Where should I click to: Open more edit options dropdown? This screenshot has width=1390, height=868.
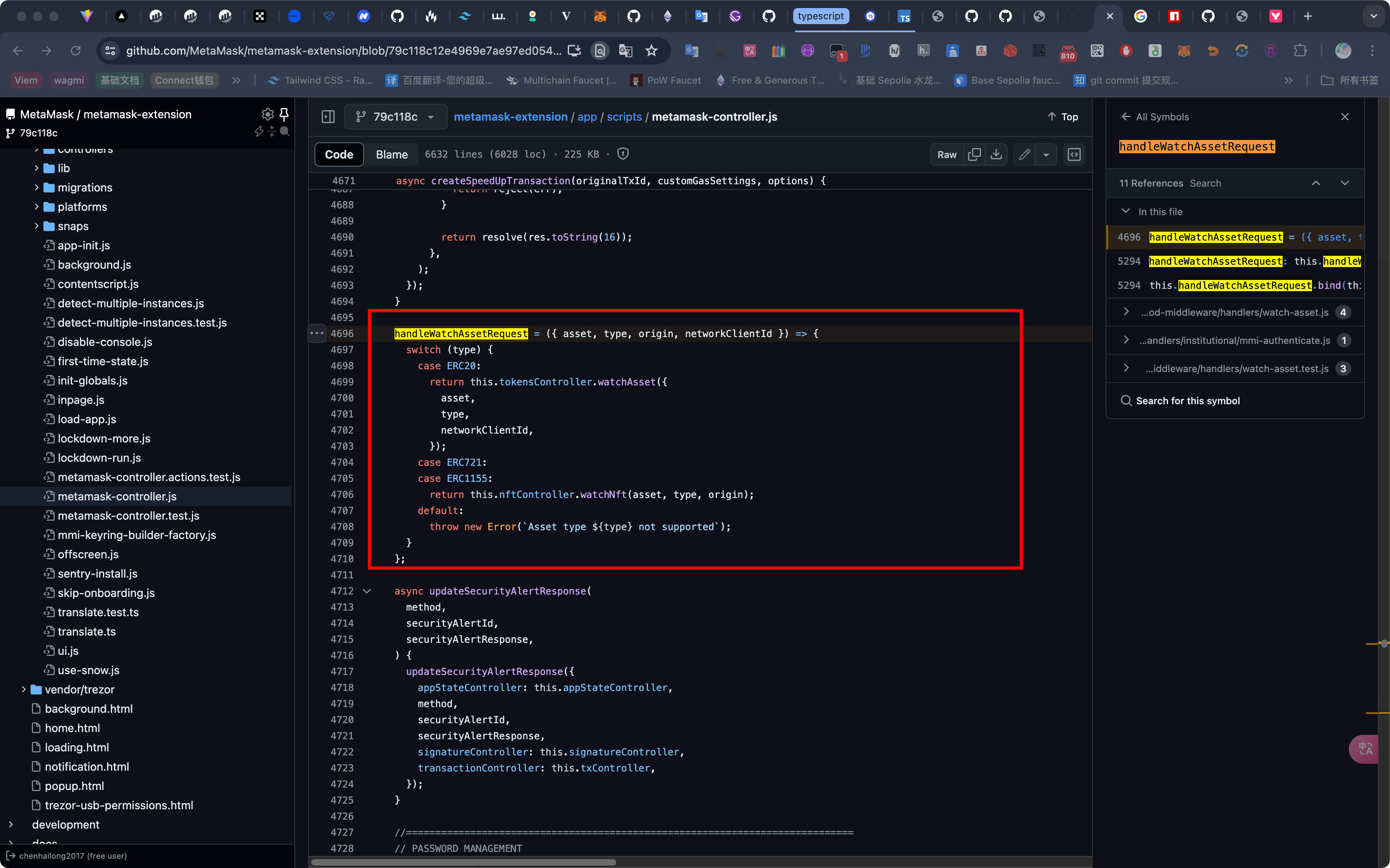click(1046, 154)
